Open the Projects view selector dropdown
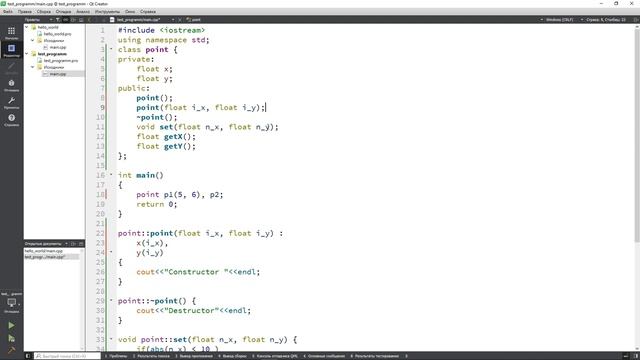The width and height of the screenshot is (640, 360). (39, 20)
